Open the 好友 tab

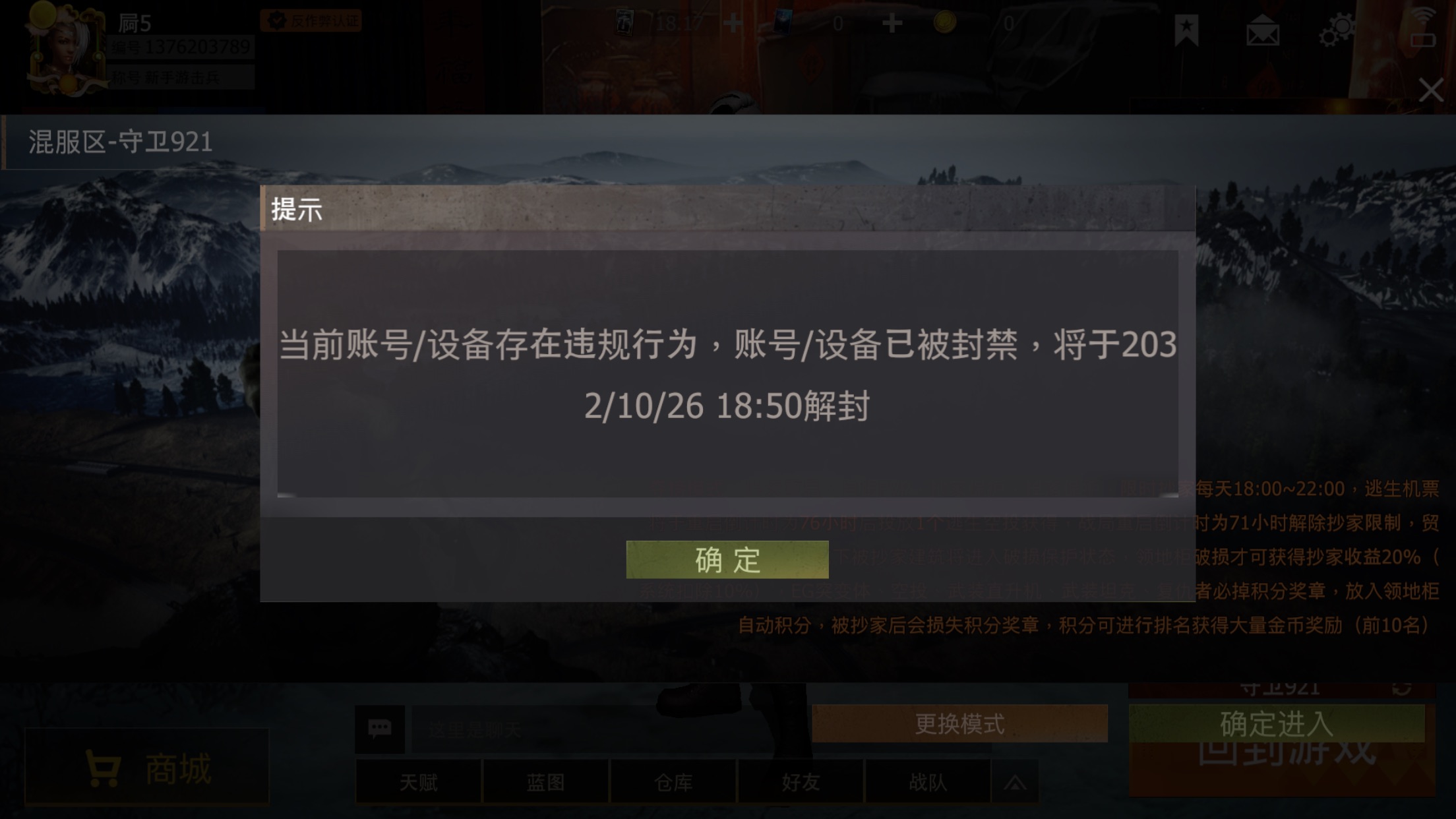(x=801, y=782)
